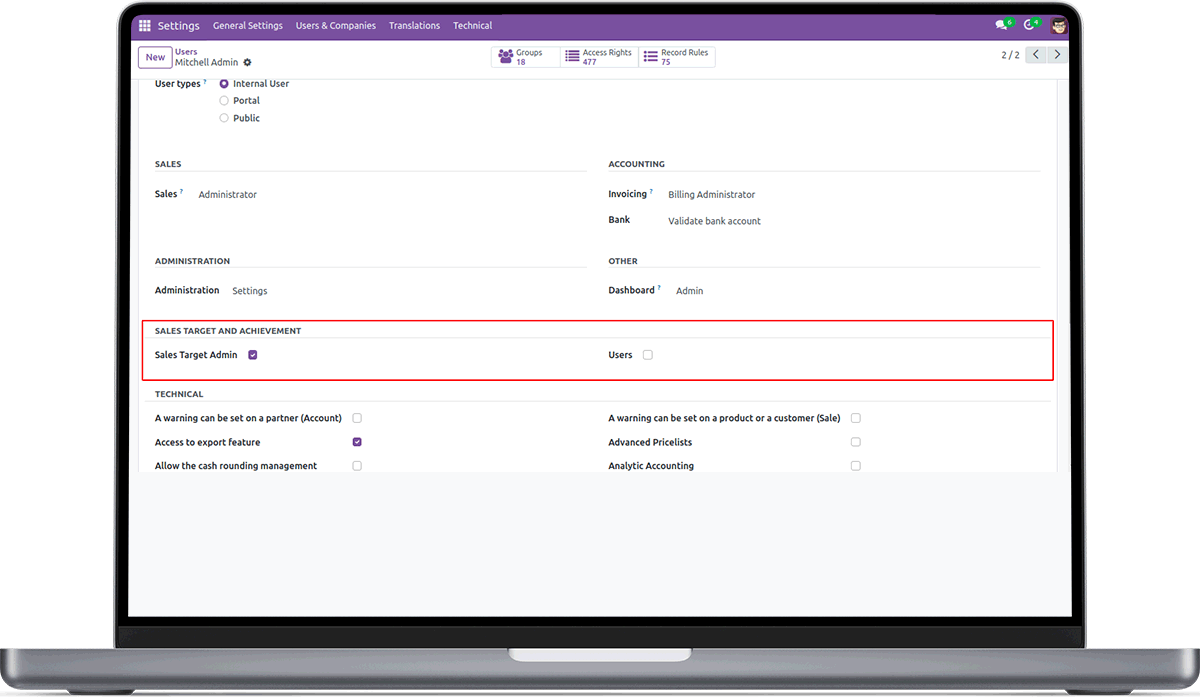Screen dimensions: 1200x697
Task: Open the General Settings menu
Action: [248, 26]
